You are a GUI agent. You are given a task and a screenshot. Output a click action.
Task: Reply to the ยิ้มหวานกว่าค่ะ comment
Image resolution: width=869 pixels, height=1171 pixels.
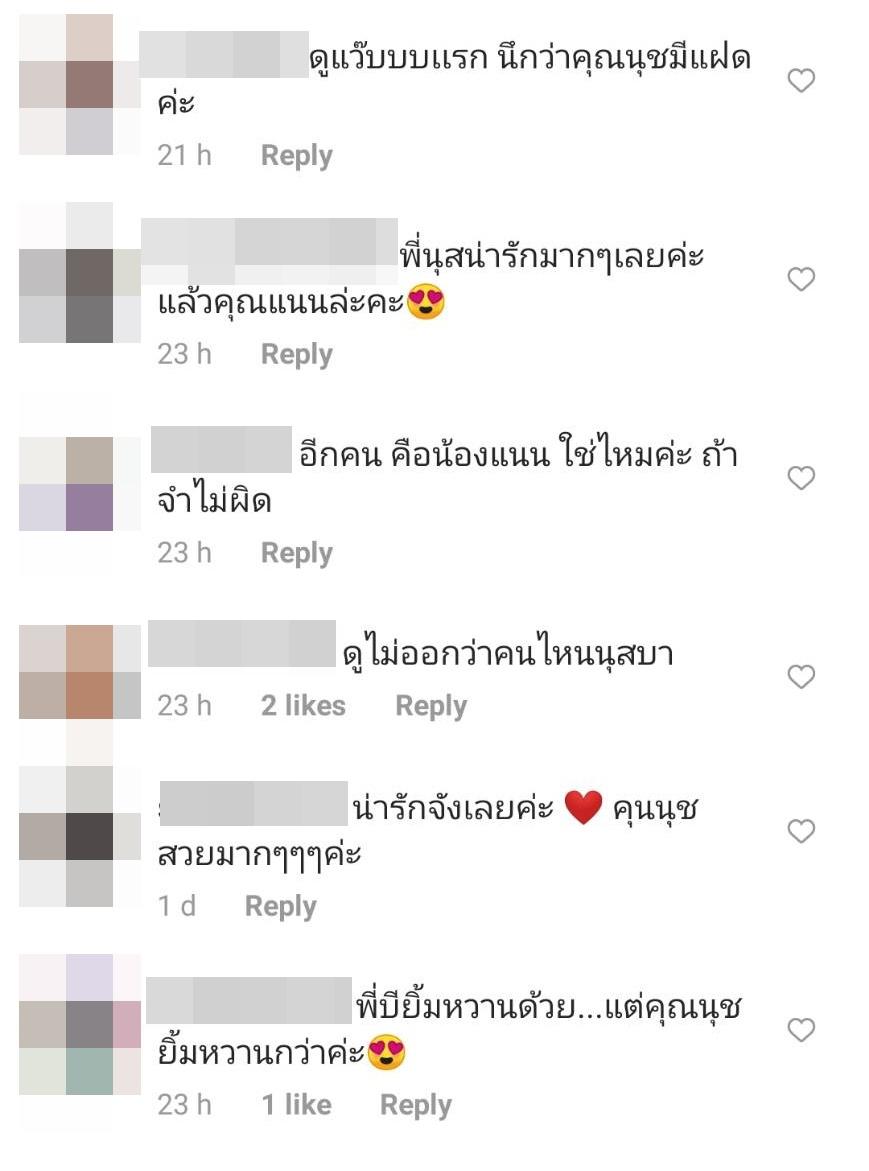click(416, 1105)
